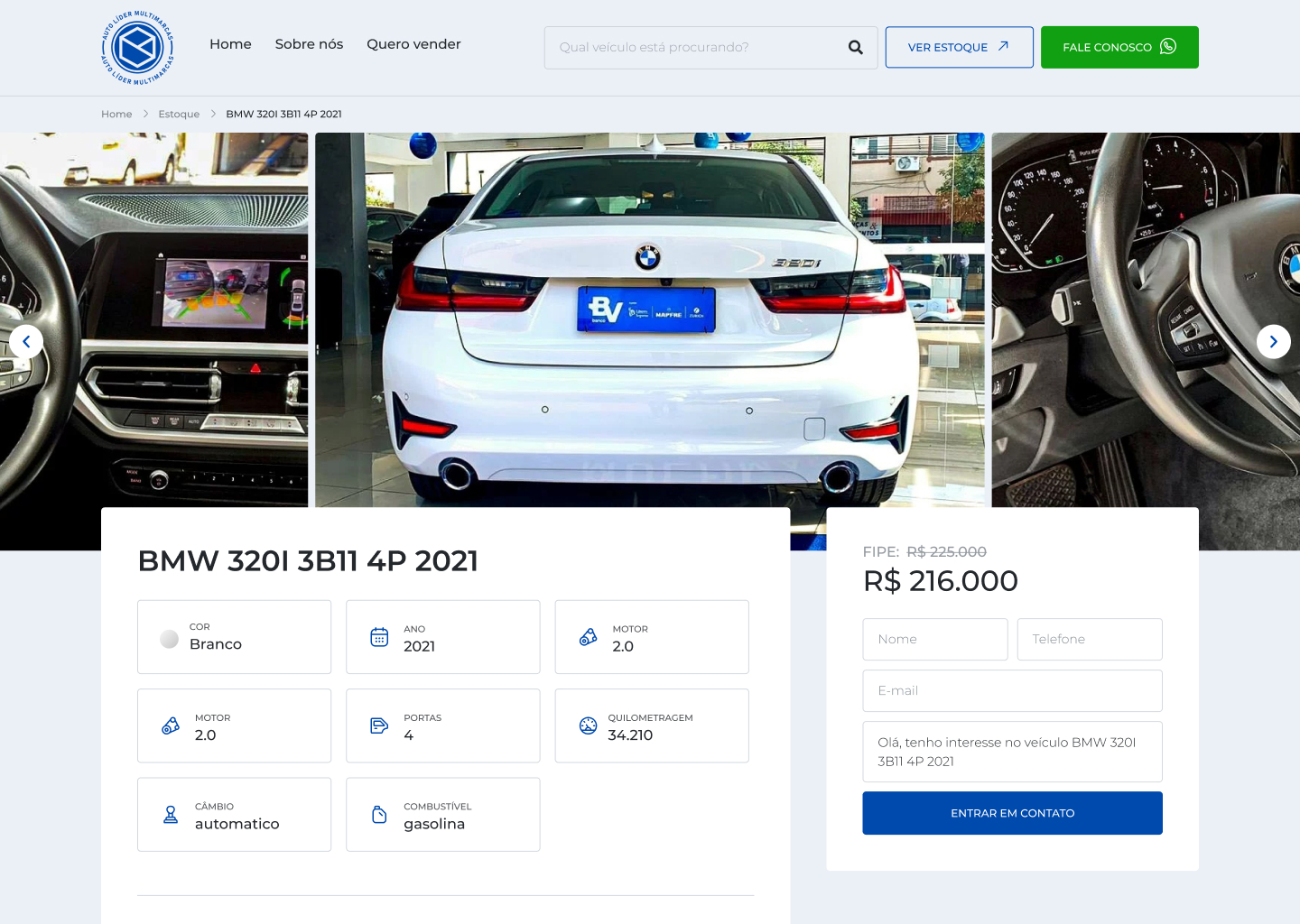Screen dimensions: 1300x924
Task: Click the door icon beside Portas
Action: point(379,726)
